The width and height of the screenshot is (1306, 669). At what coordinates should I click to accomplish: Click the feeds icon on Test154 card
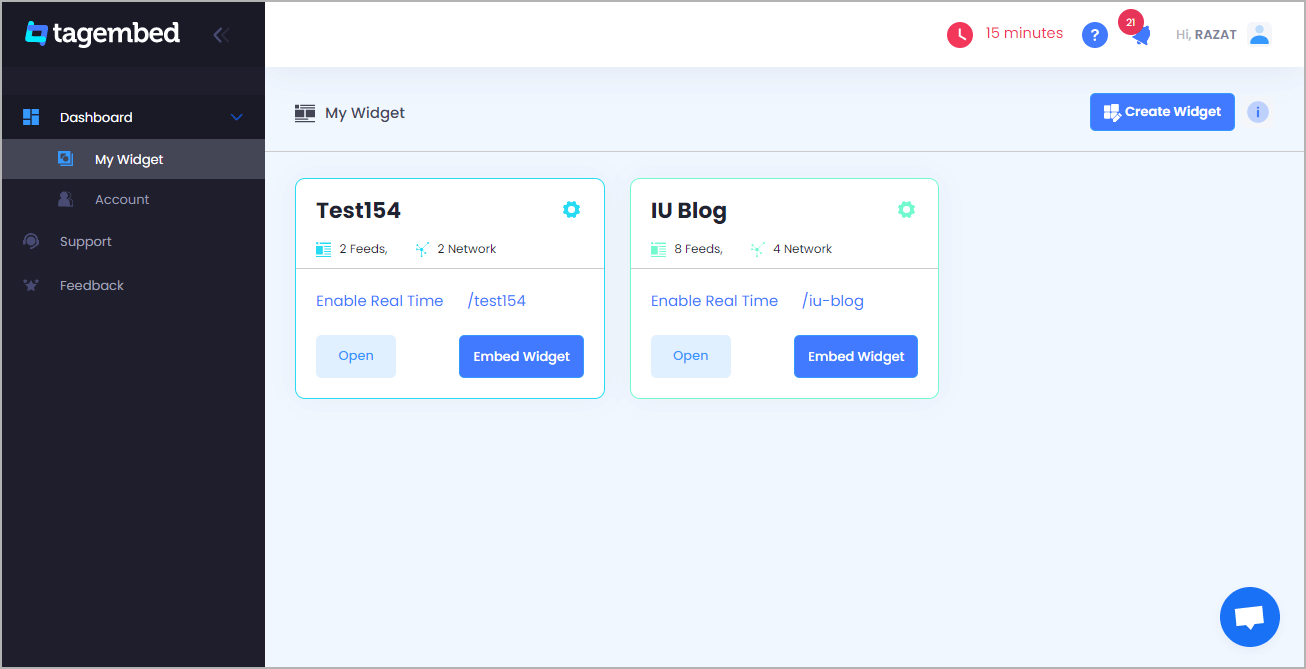(323, 249)
